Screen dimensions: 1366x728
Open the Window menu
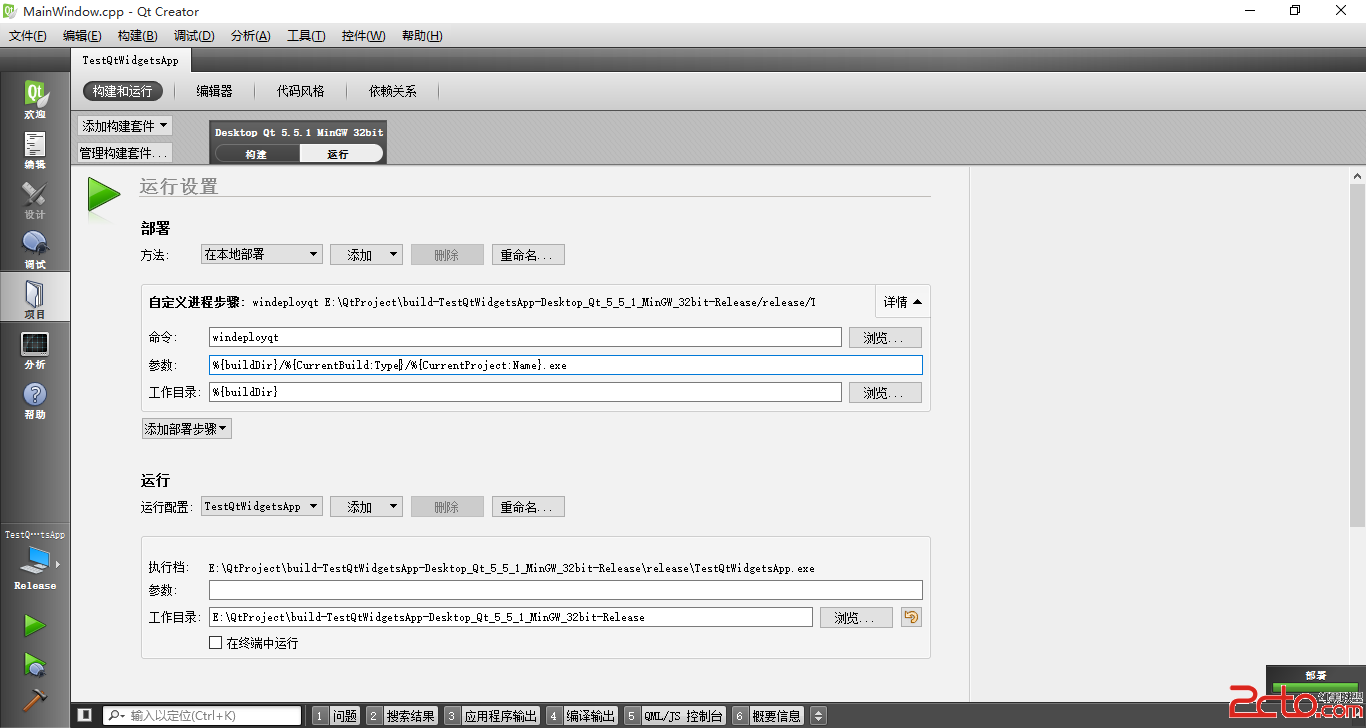coord(363,36)
